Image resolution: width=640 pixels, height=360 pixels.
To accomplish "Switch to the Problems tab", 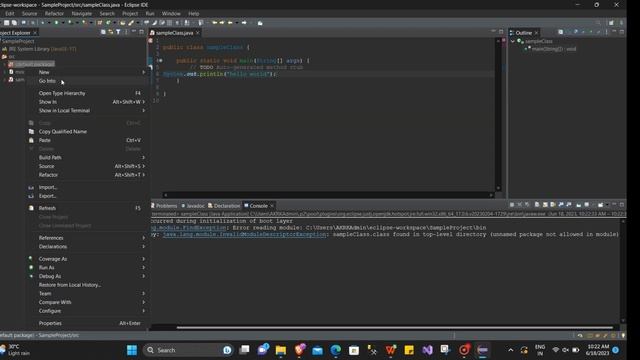I will tap(164, 206).
